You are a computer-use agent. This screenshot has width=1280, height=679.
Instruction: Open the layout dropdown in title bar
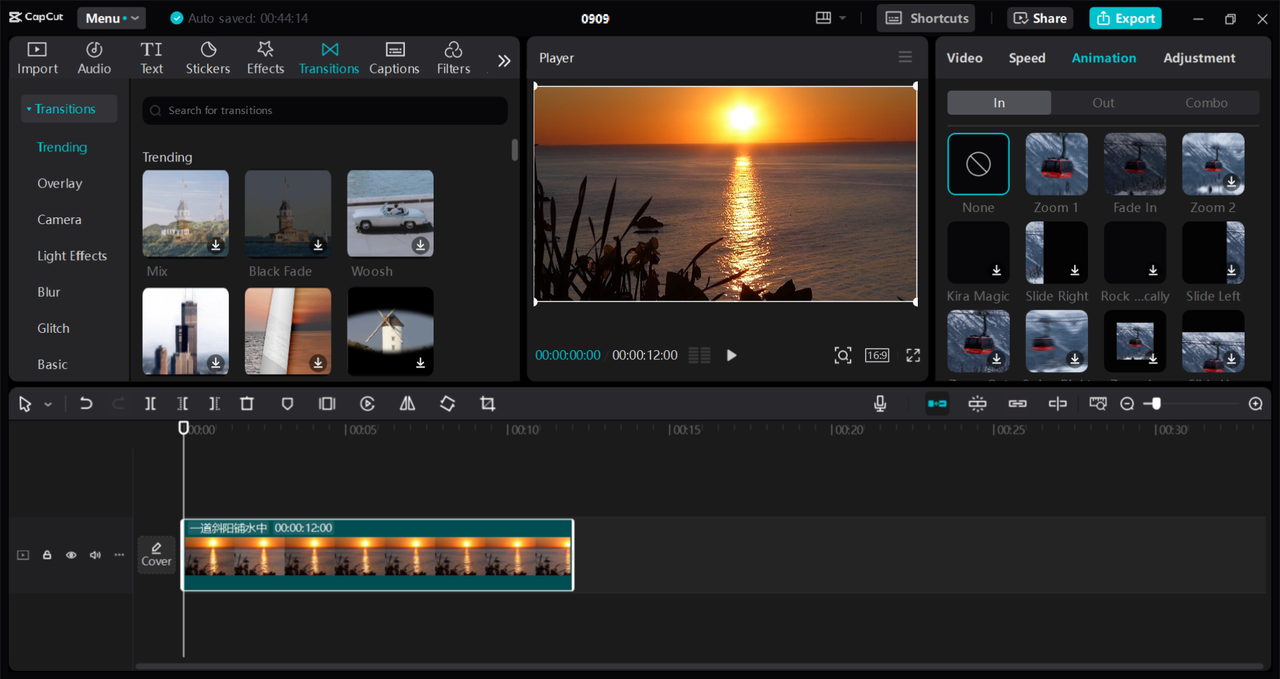(x=830, y=18)
